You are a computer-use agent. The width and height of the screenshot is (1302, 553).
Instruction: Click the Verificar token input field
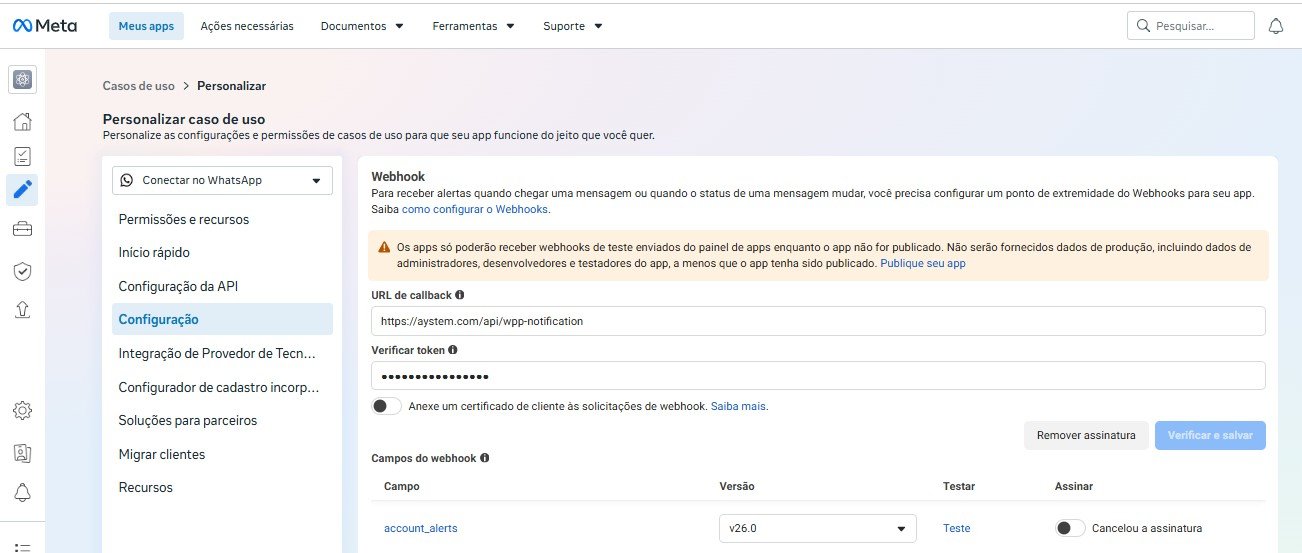pos(818,376)
